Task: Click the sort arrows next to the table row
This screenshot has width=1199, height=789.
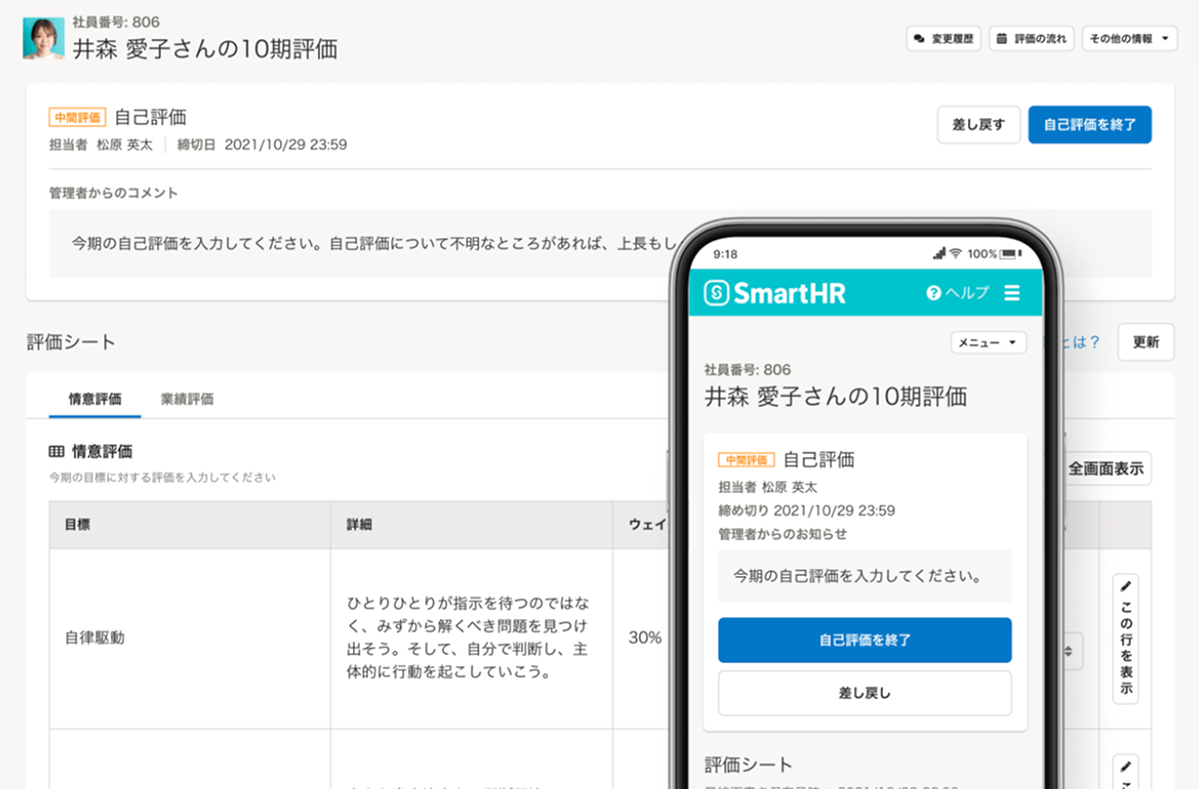Action: (x=1068, y=650)
